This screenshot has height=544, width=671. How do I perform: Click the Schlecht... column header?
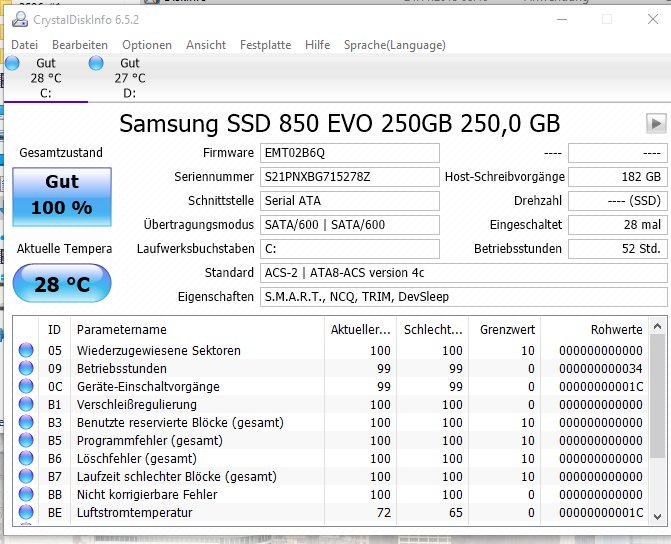tap(433, 330)
